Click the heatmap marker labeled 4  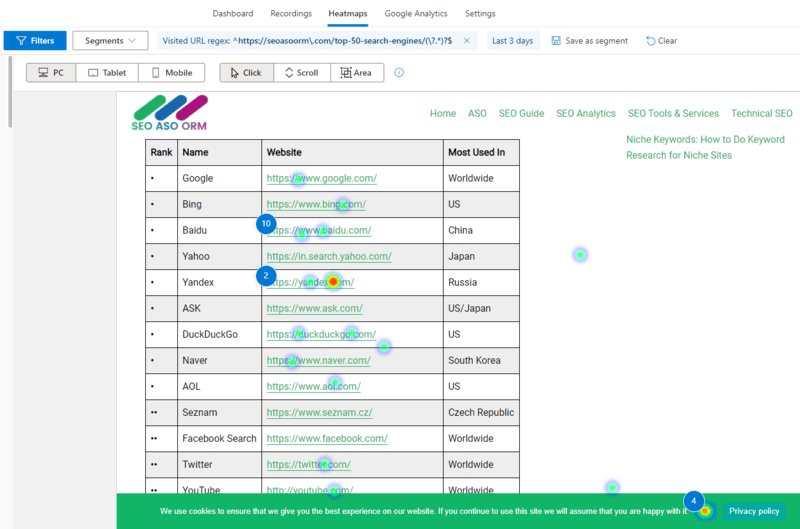694,501
